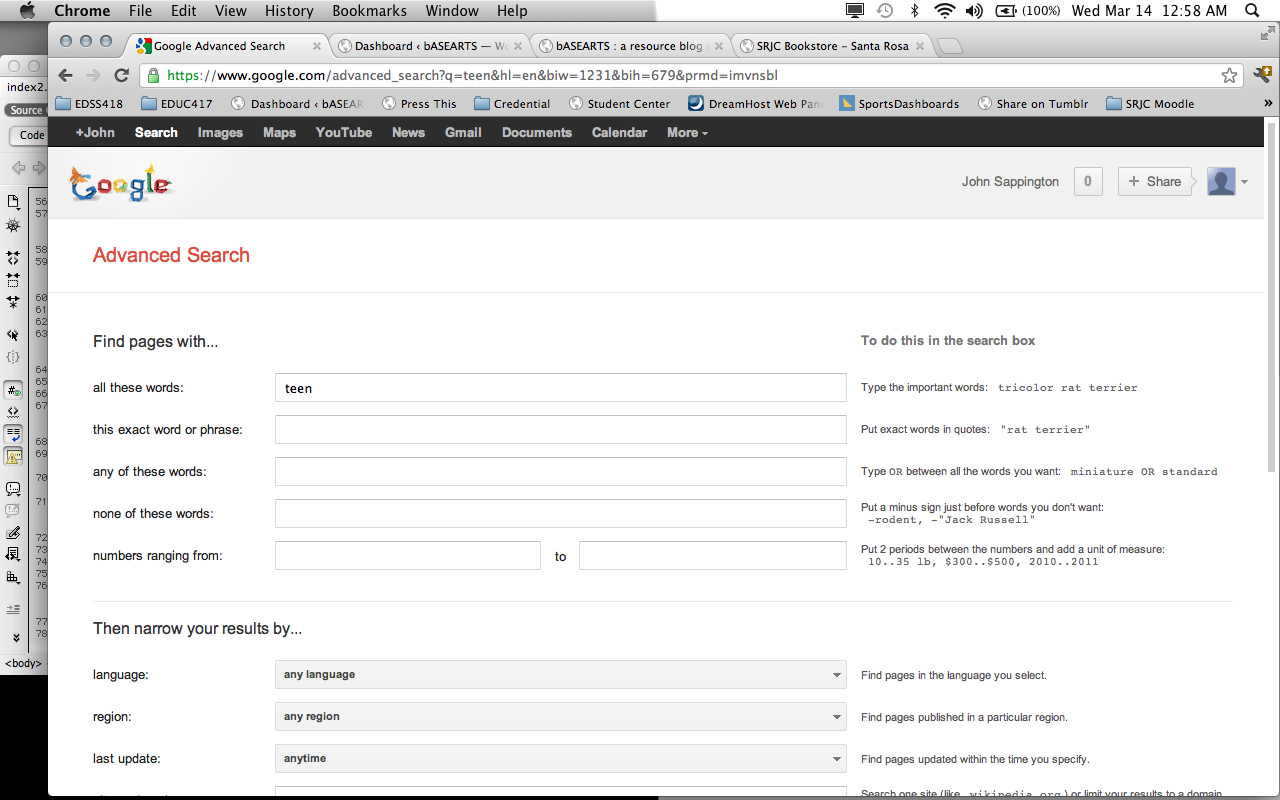Screen dimensions: 1280x800
Task: Click none of these words field
Action: [x=561, y=514]
